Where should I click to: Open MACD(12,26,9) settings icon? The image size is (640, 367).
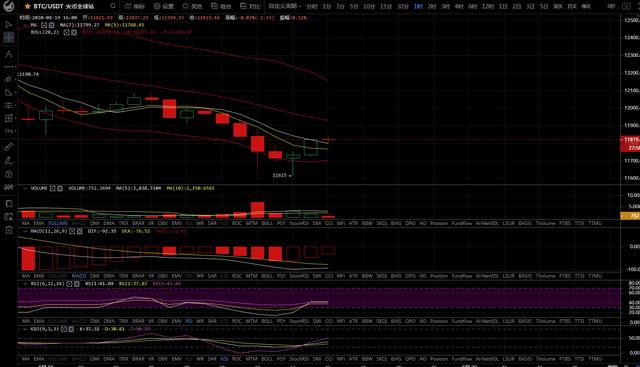[72, 231]
